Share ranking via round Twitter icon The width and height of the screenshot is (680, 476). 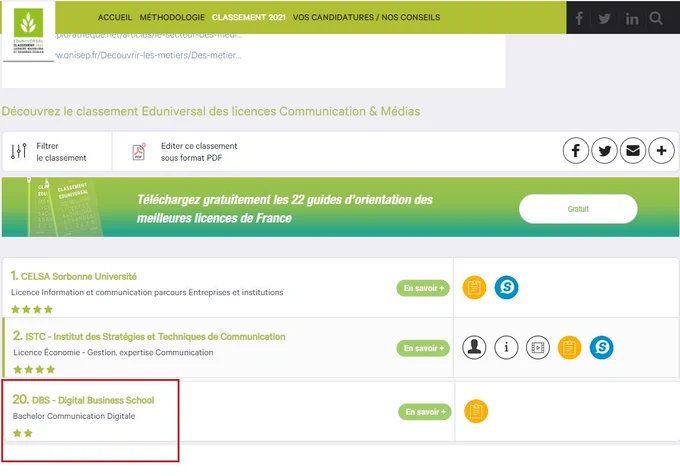click(604, 150)
